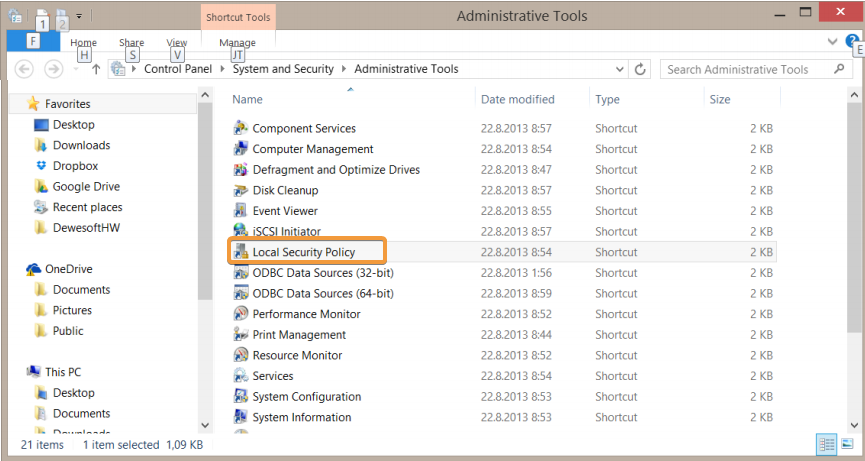The image size is (865, 461).
Task: Open the File tab
Action: (x=33, y=41)
